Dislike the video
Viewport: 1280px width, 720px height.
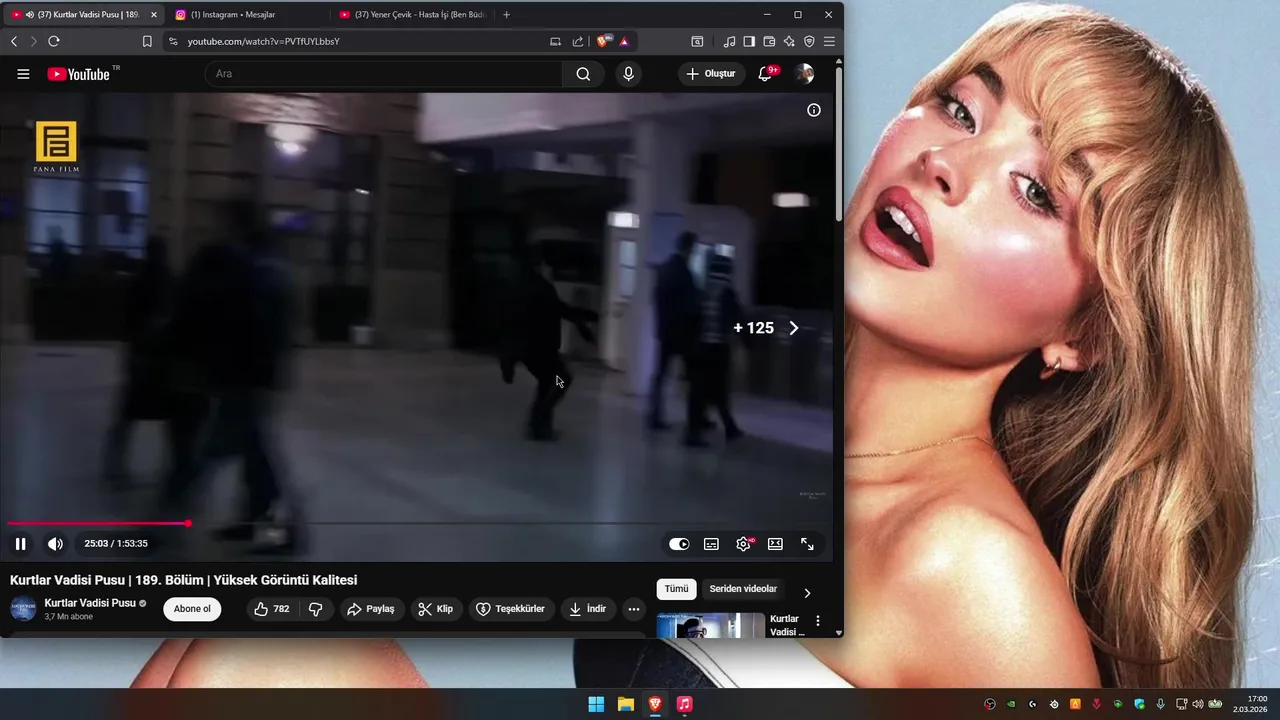[x=316, y=609]
